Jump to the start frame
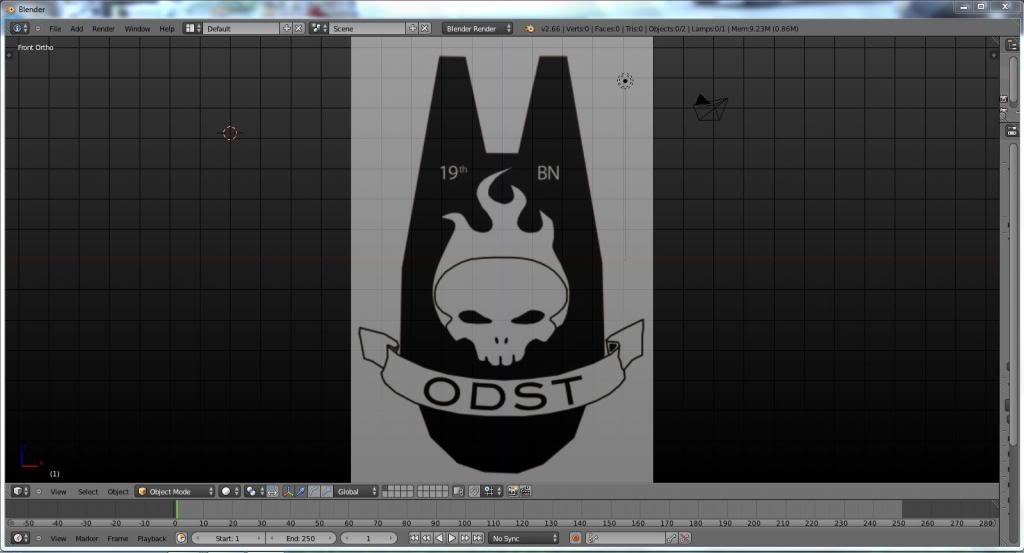1024x553 pixels. (414, 538)
